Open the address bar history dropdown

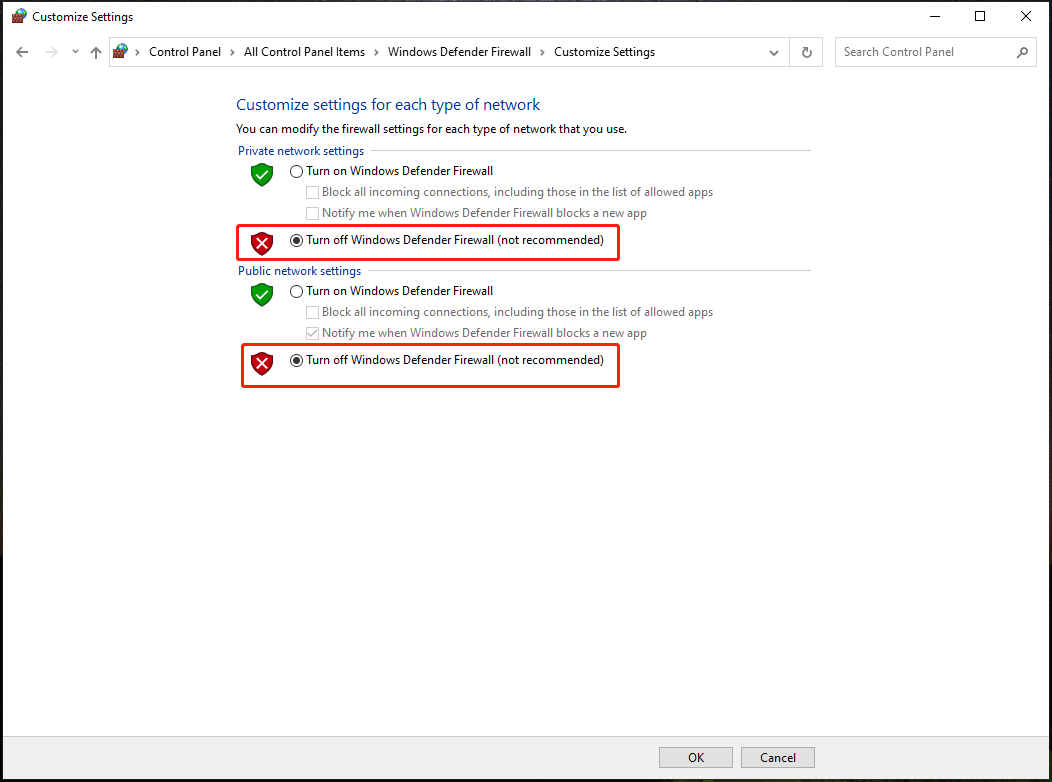pos(773,52)
